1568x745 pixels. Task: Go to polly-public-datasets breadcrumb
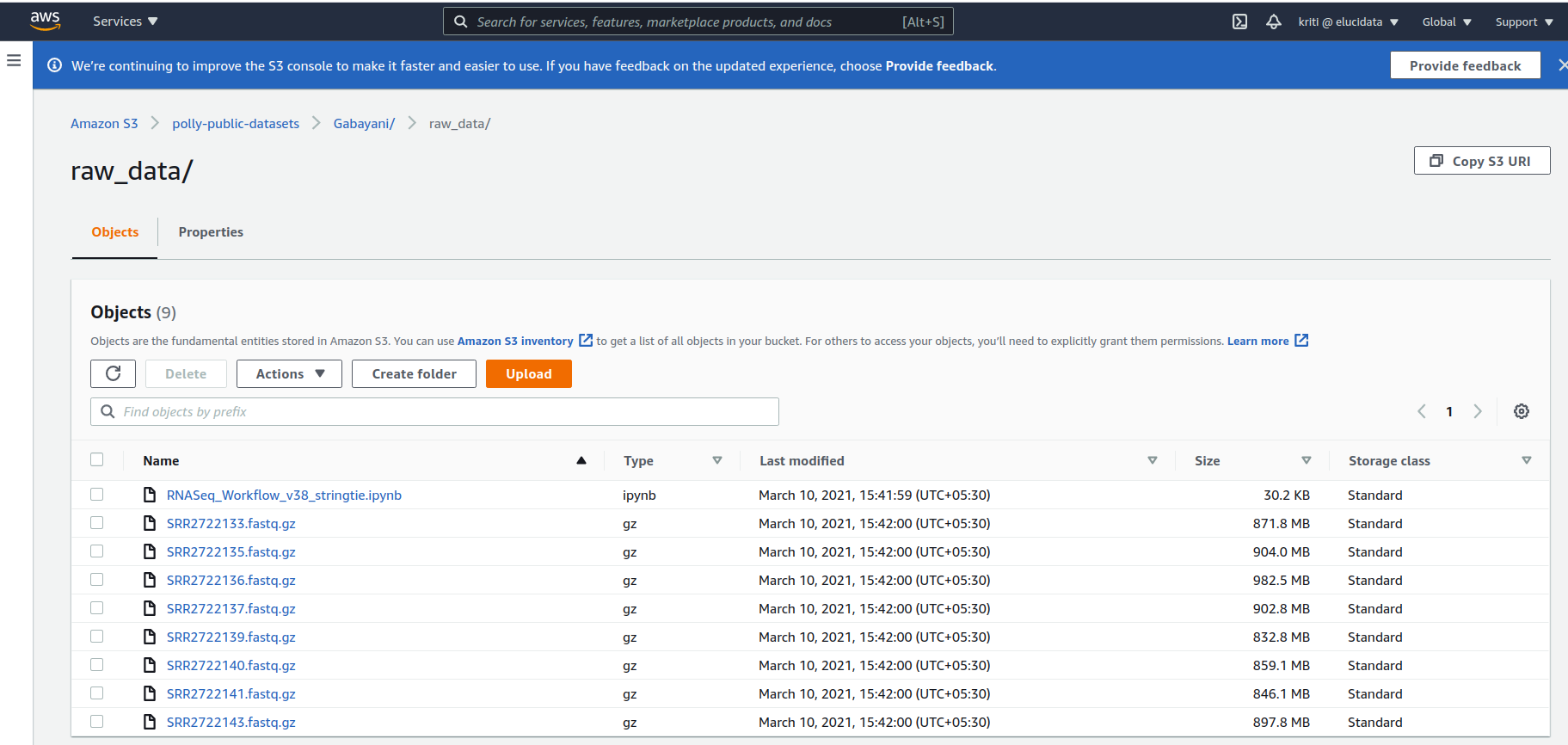click(236, 124)
